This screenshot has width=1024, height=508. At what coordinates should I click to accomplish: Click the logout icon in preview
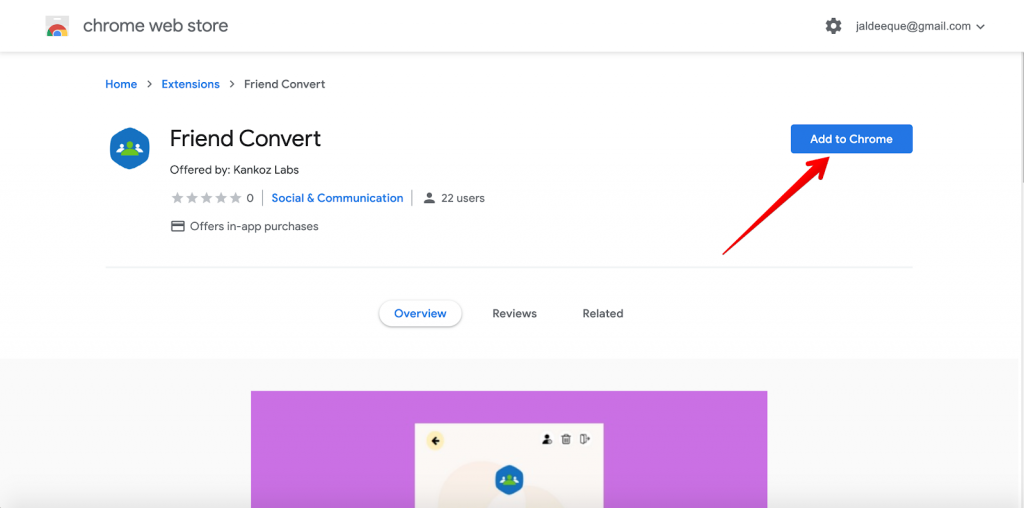coord(584,439)
